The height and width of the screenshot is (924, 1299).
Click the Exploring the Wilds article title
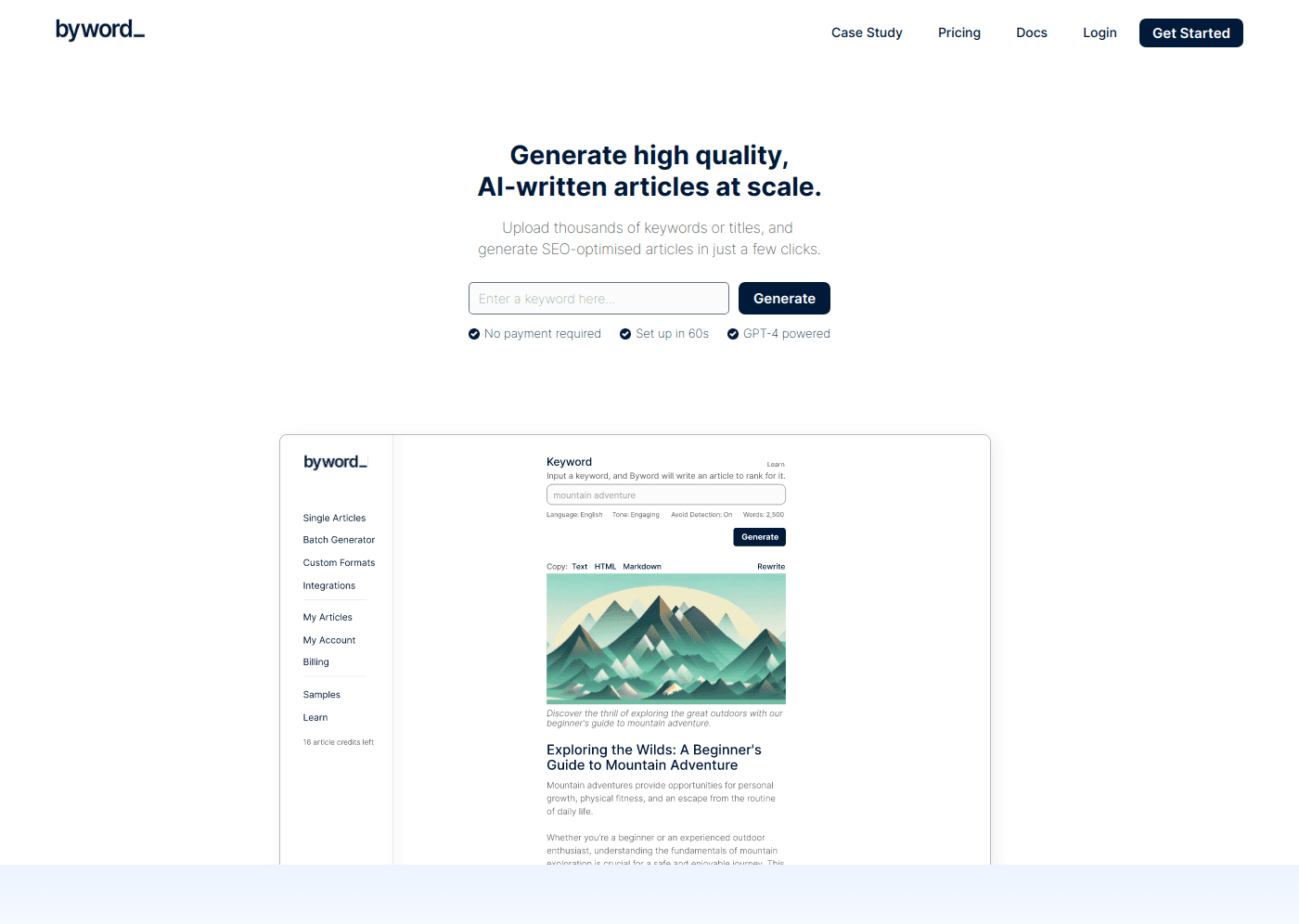pyautogui.click(x=654, y=757)
